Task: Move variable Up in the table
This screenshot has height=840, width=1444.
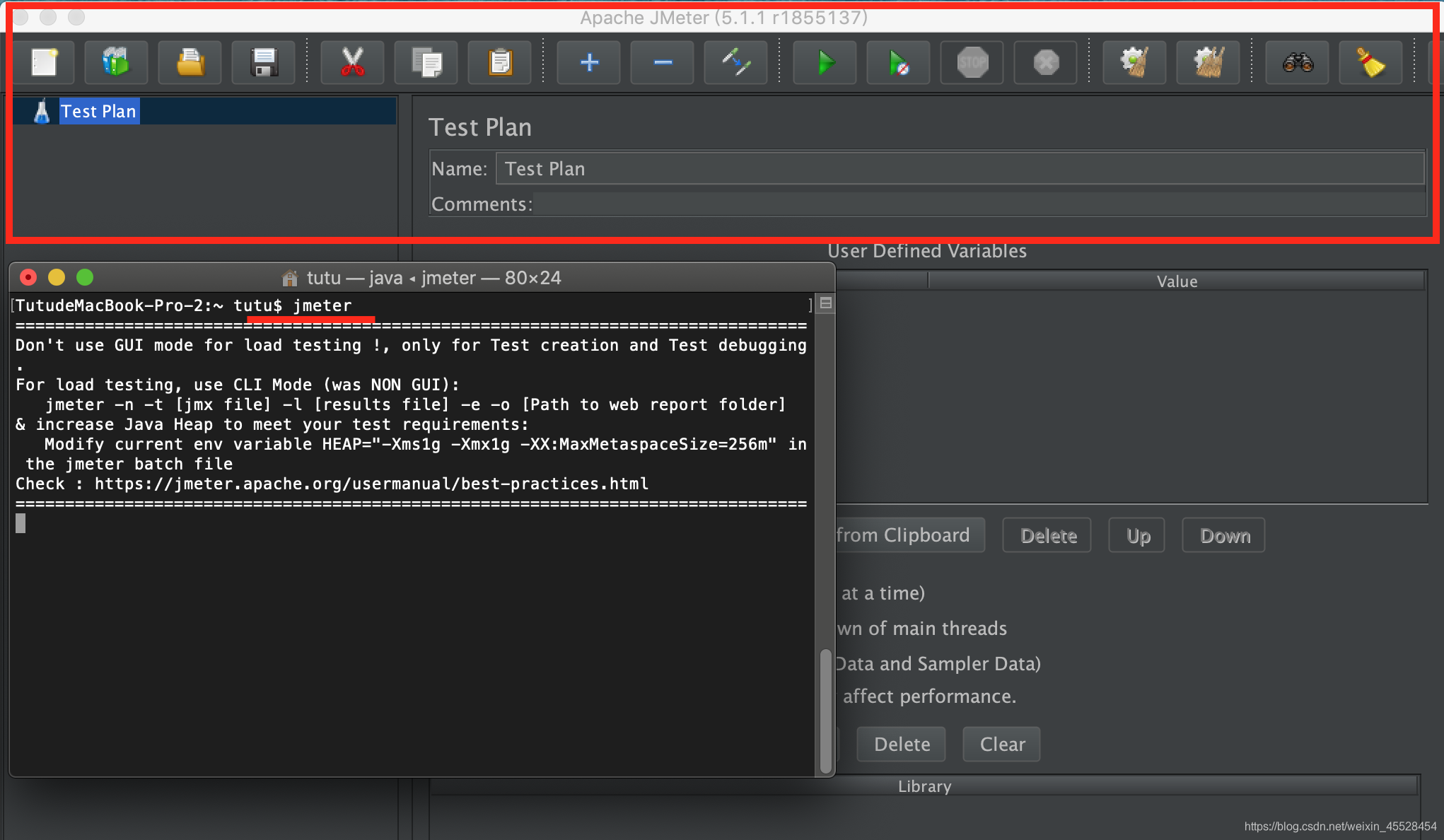Action: [1137, 536]
